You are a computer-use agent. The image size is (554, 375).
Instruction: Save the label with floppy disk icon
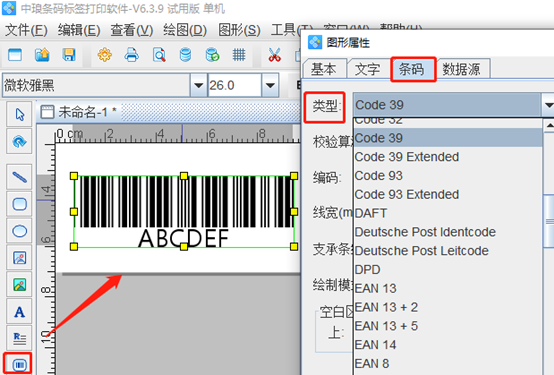pos(69,55)
